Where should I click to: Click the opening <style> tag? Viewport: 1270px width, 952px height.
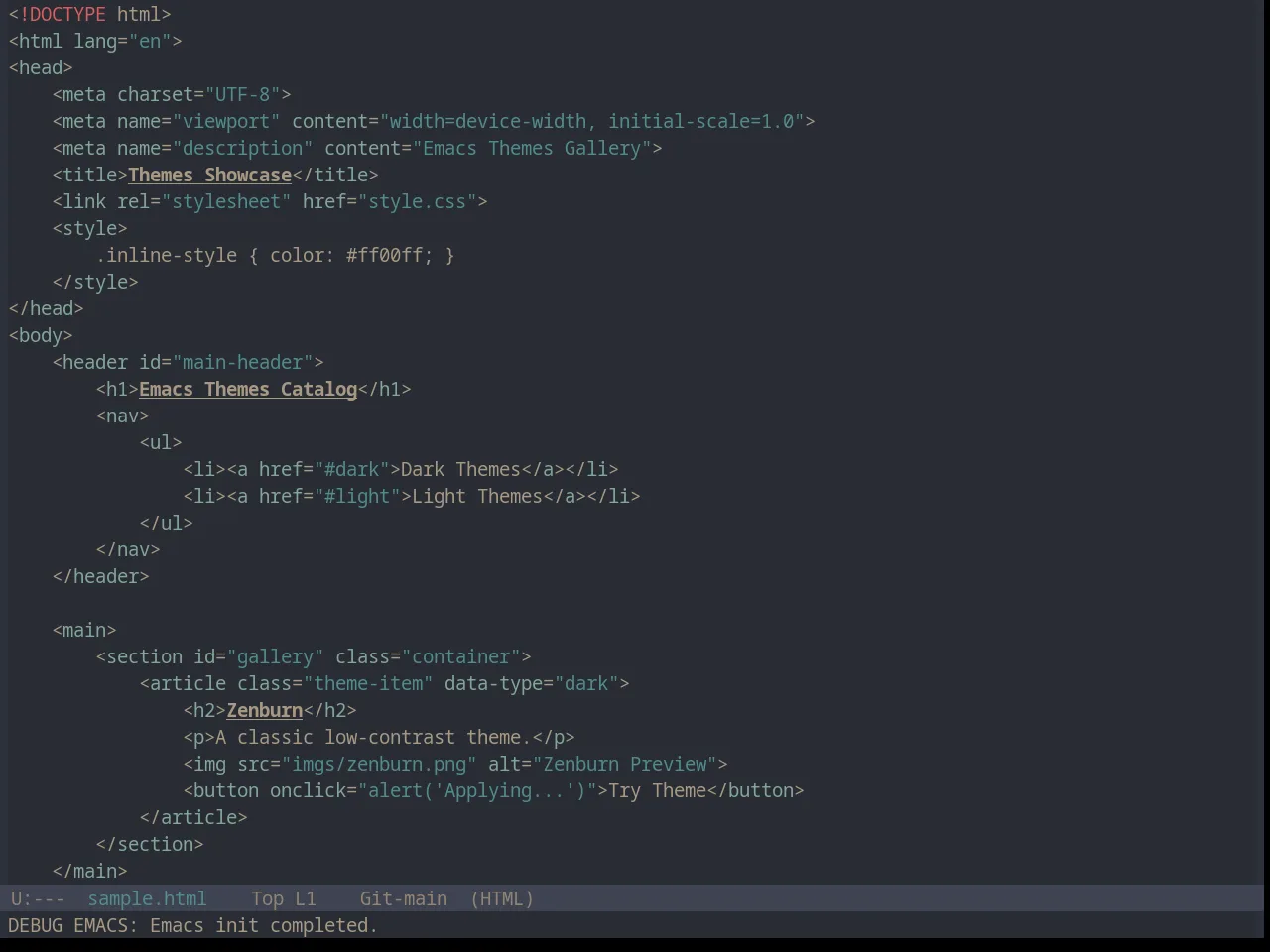89,228
